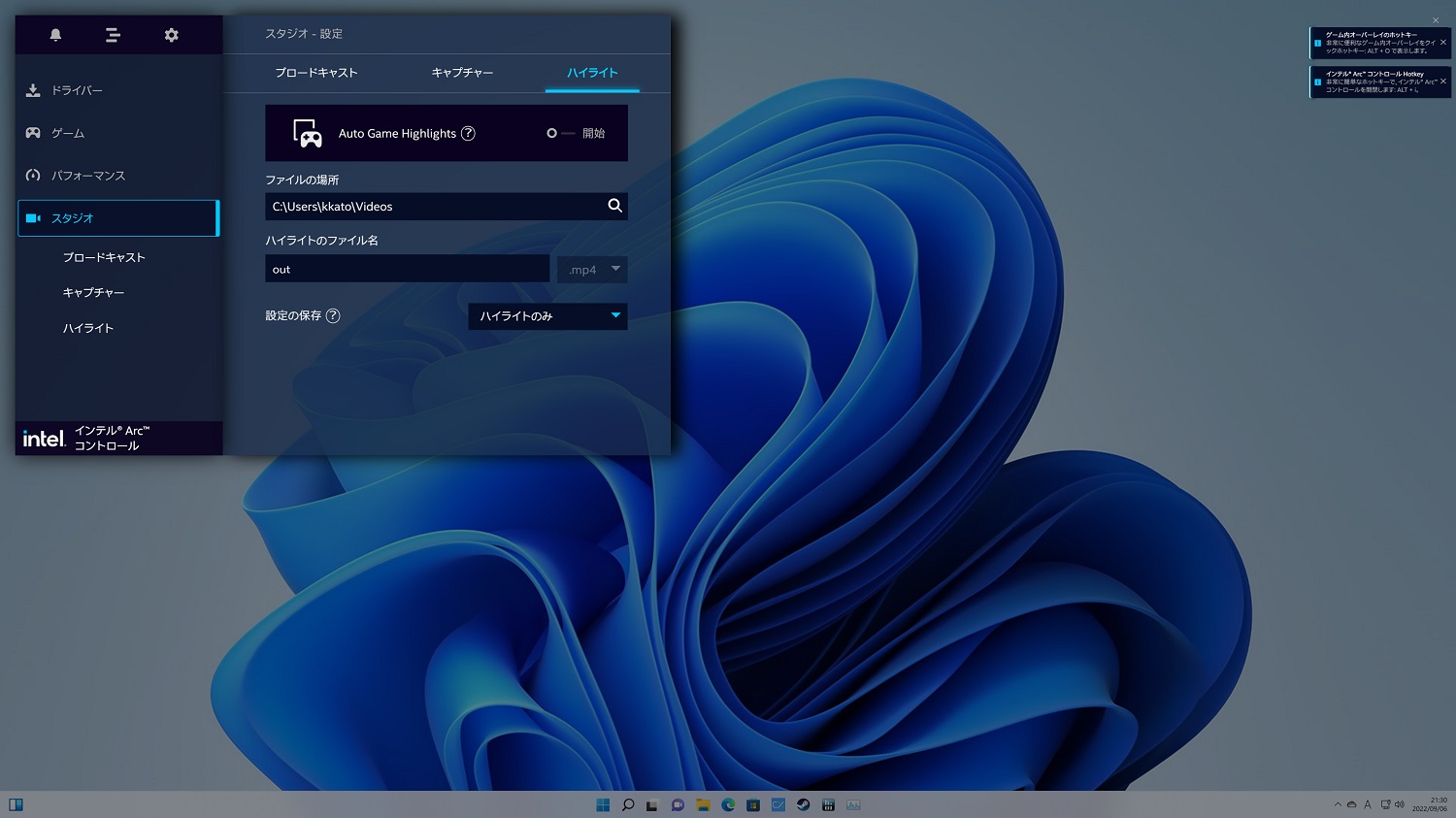Expand the .mp4 file format dropdown
The width and height of the screenshot is (1456, 818).
(x=592, y=270)
